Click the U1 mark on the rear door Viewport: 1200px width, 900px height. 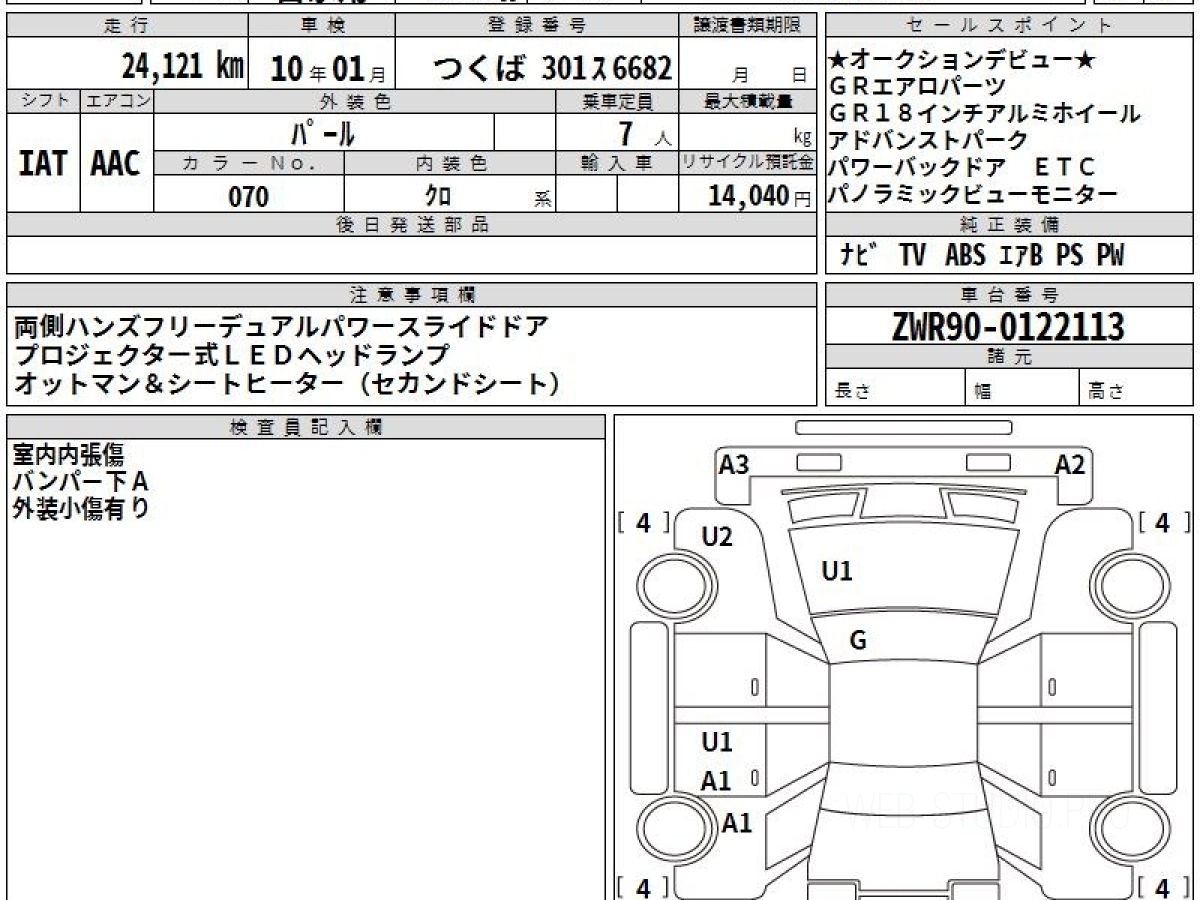(x=716, y=742)
